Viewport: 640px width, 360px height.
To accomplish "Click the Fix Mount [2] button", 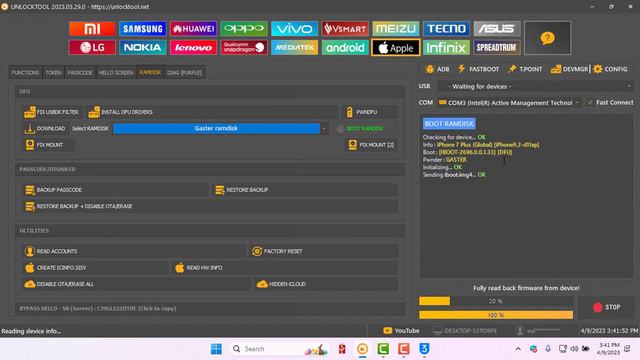I will pos(371,145).
